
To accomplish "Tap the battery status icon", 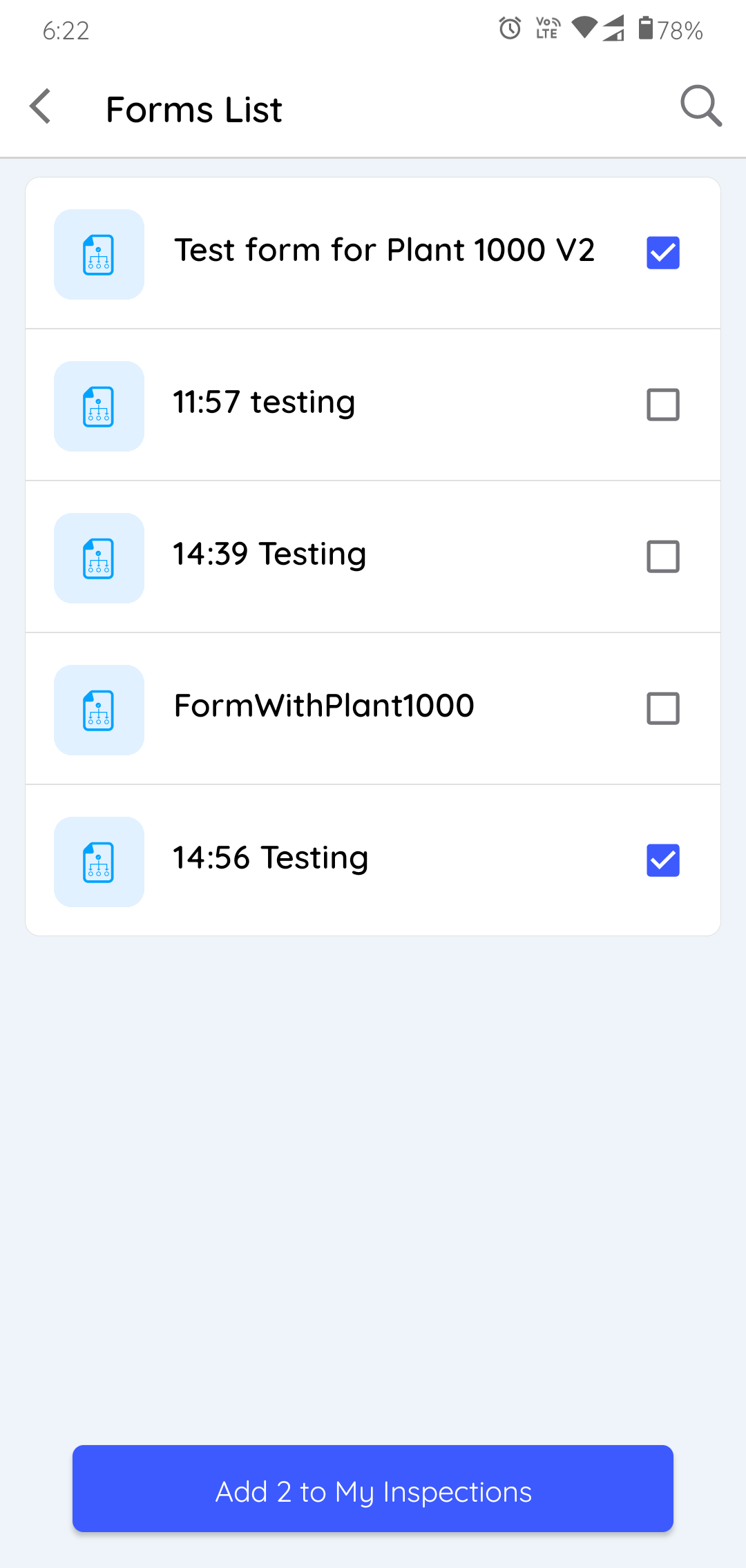I will pos(645,29).
